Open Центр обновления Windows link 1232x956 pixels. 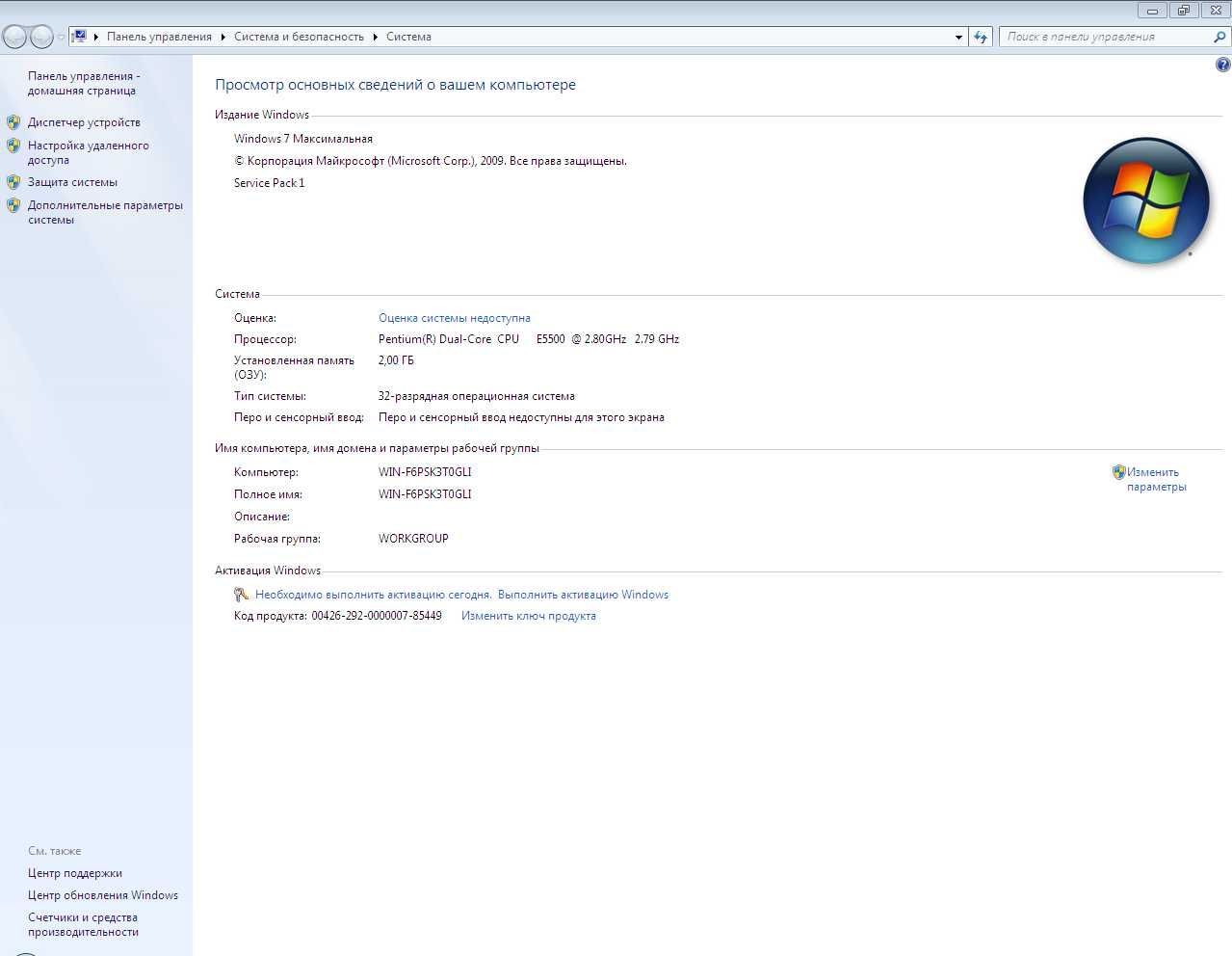(x=103, y=895)
